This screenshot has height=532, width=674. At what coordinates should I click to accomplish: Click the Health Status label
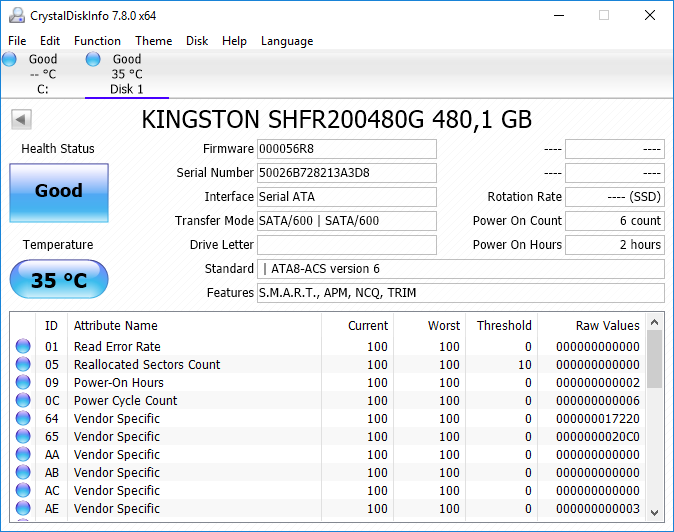pyautogui.click(x=58, y=149)
